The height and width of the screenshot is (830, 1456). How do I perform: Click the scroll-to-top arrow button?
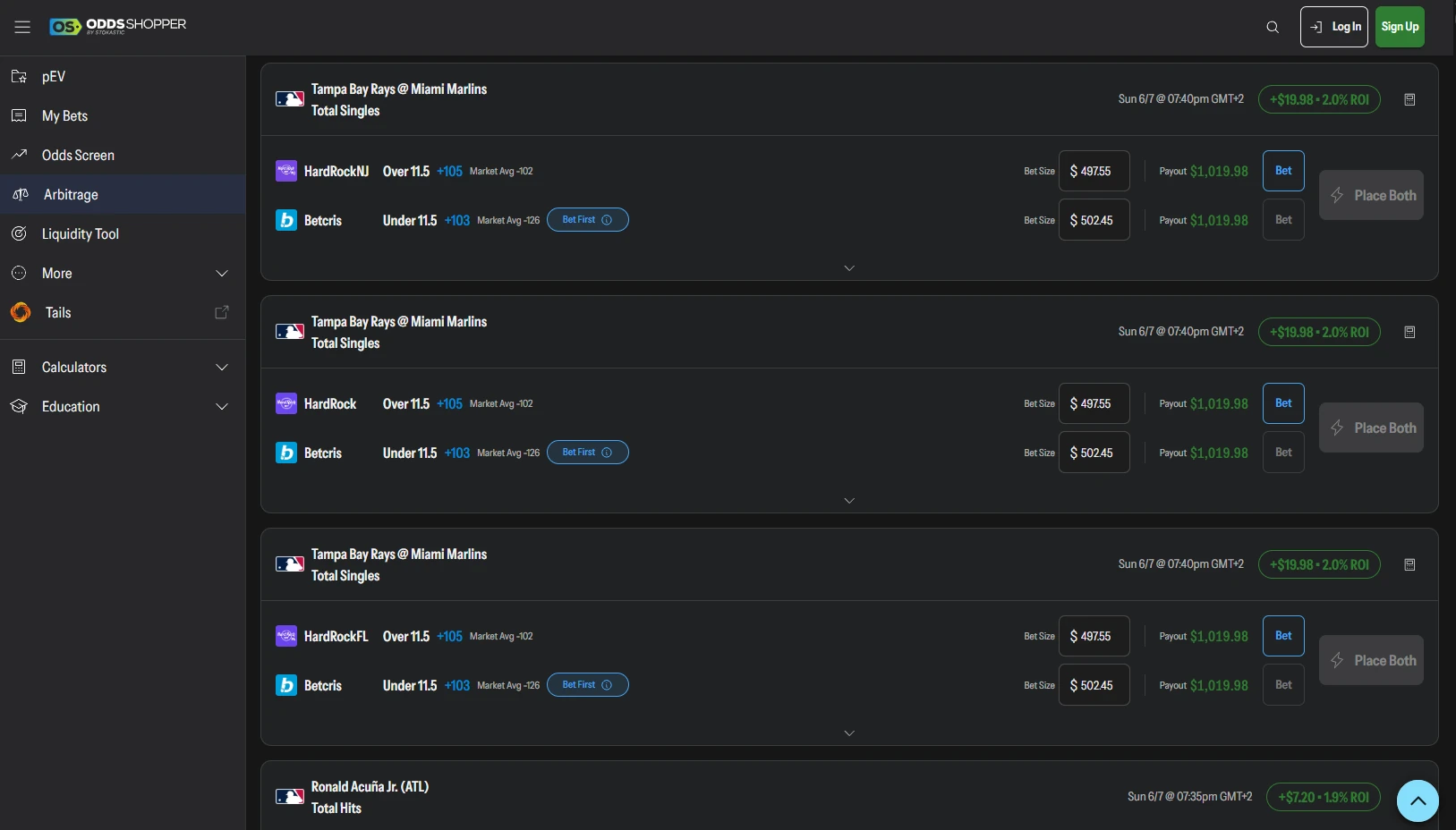[x=1418, y=801]
